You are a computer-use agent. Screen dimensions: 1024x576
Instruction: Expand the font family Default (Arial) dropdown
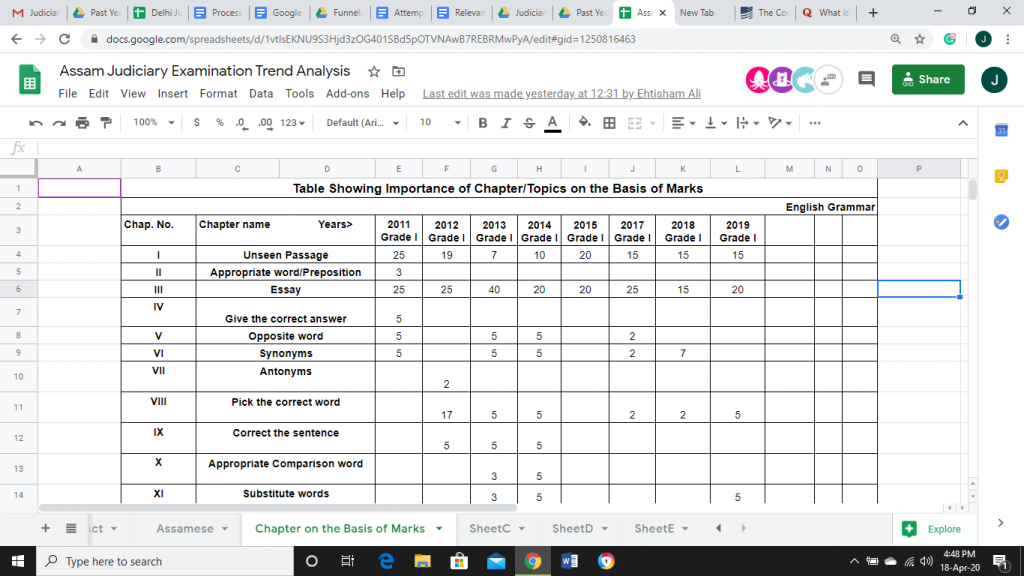pos(362,123)
